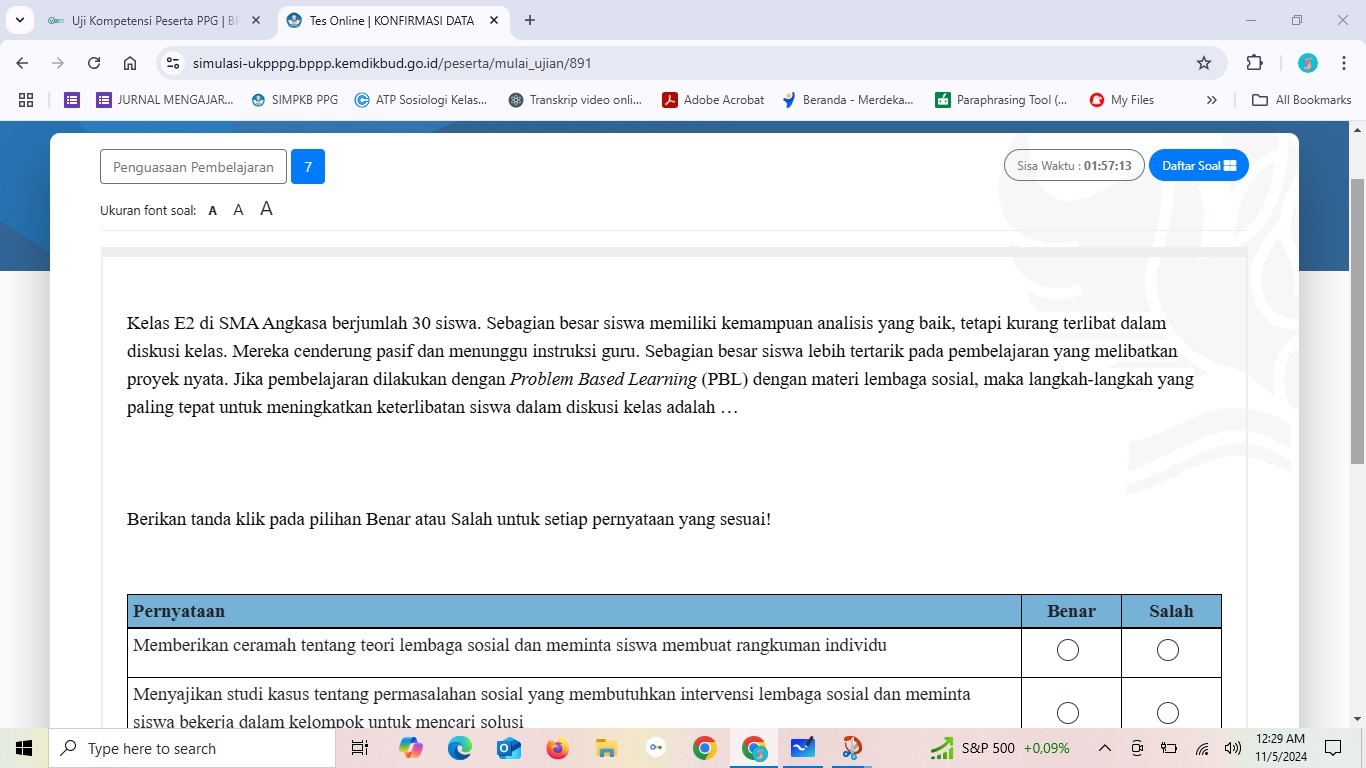Open the first purple form bookmark icon

tap(71, 100)
